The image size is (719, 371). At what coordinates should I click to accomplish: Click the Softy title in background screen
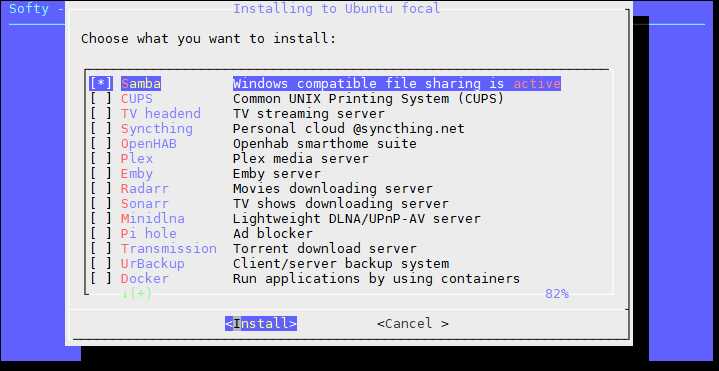coord(29,8)
